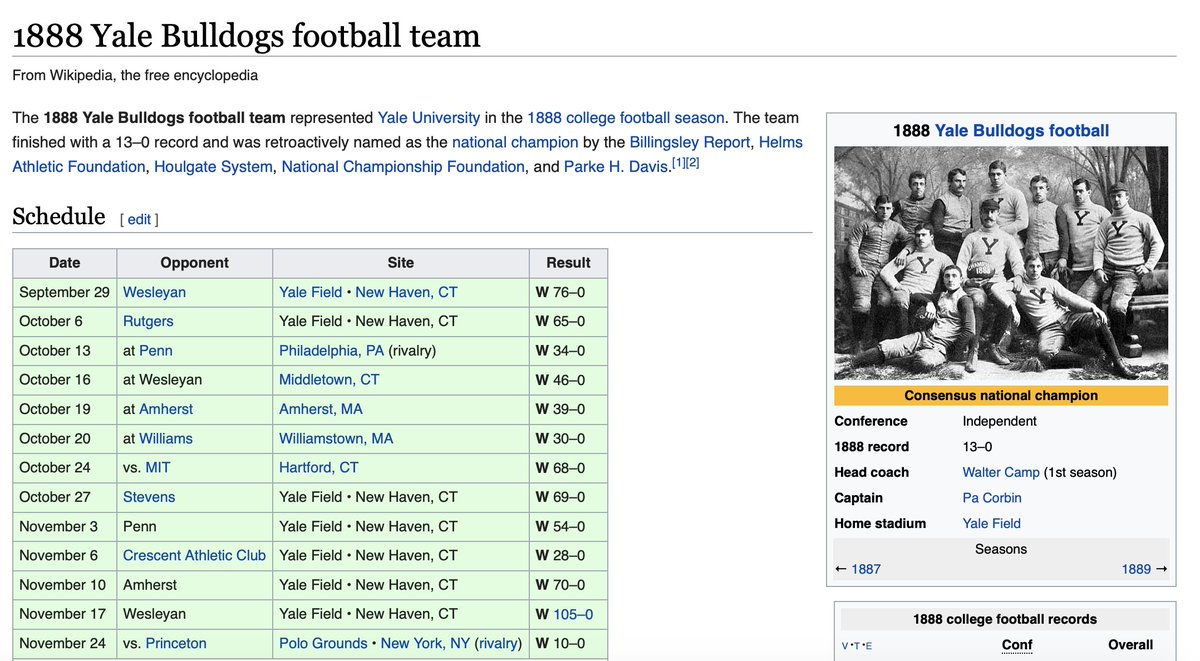
Task: Select the 'W 10–0' result cell
Action: [x=569, y=643]
